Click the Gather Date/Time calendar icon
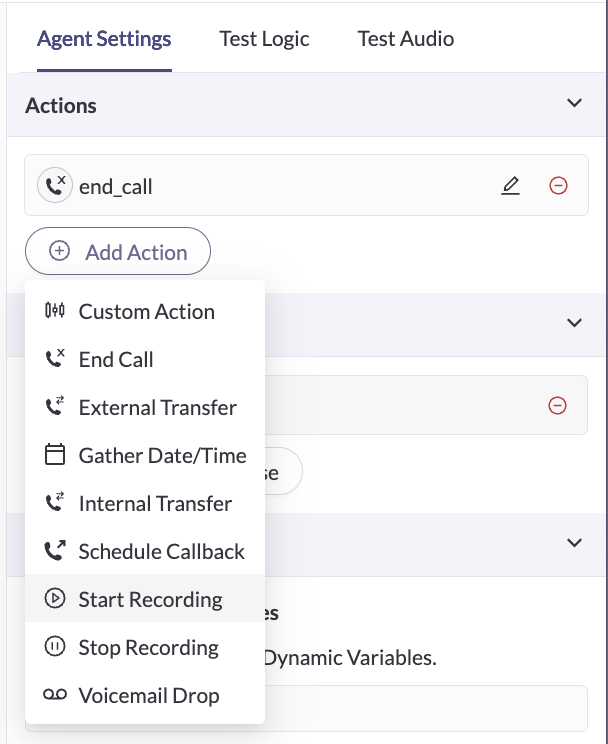Screen dimensions: 608x744 [x=55, y=455]
